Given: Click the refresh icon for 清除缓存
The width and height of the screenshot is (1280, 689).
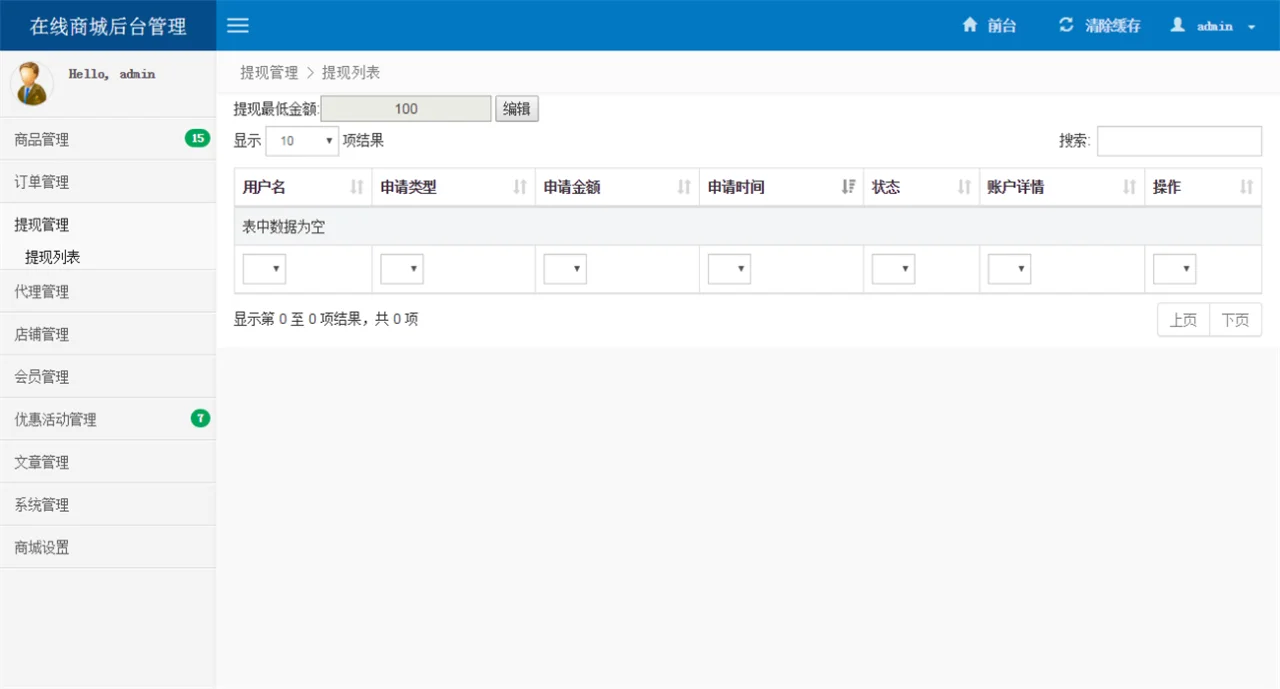Looking at the screenshot, I should pyautogui.click(x=1066, y=25).
